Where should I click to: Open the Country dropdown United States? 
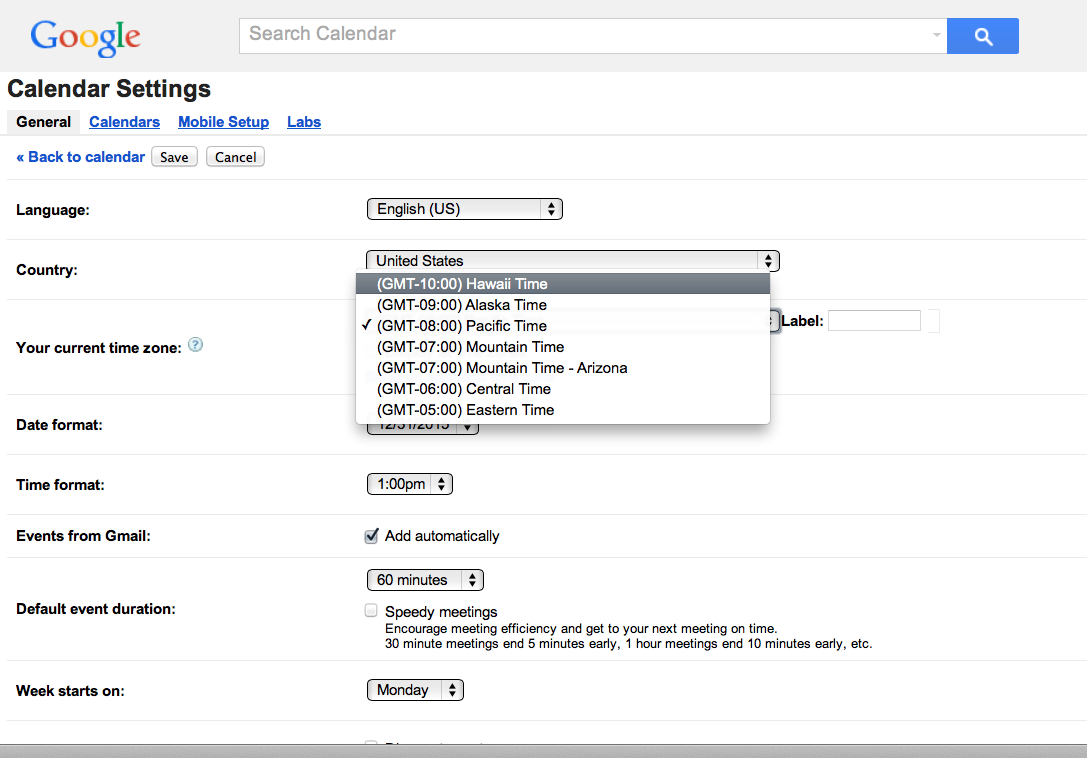point(573,261)
